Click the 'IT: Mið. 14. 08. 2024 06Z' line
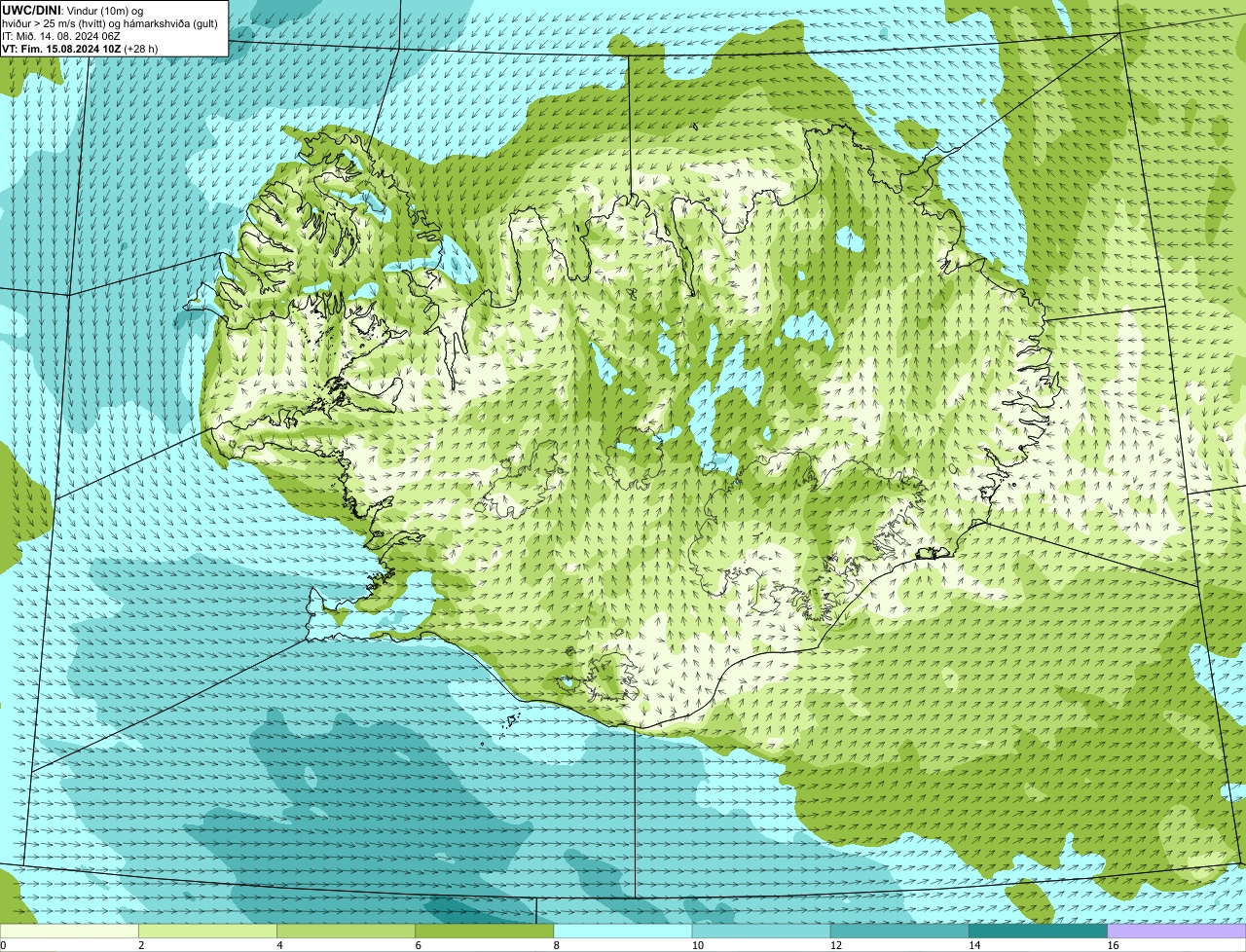The image size is (1246, 952). [x=61, y=36]
